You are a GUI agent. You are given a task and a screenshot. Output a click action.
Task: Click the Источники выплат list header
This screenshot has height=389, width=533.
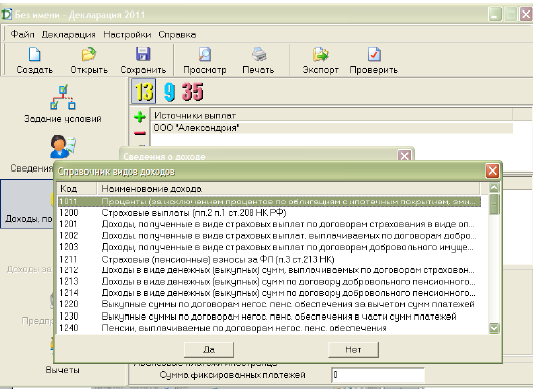pyautogui.click(x=332, y=115)
